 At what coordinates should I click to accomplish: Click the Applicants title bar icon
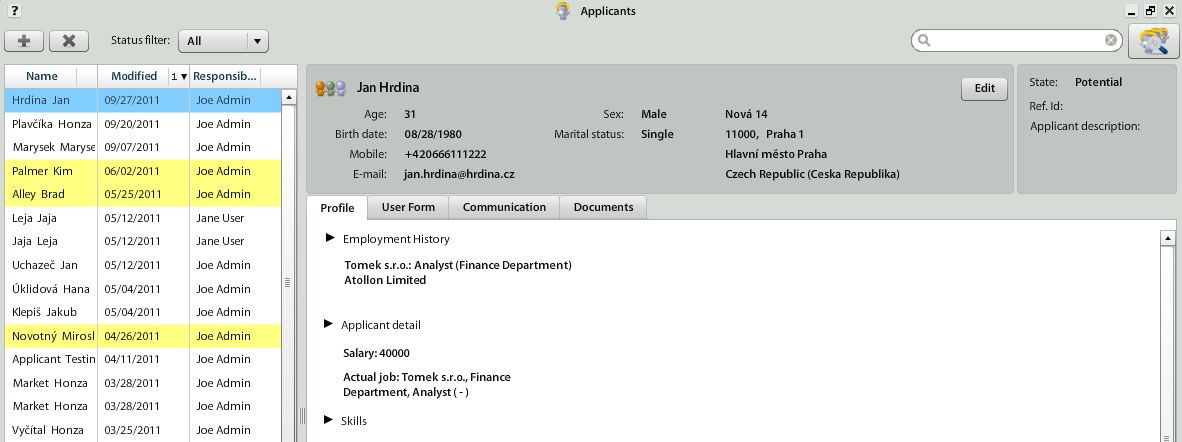click(x=563, y=11)
